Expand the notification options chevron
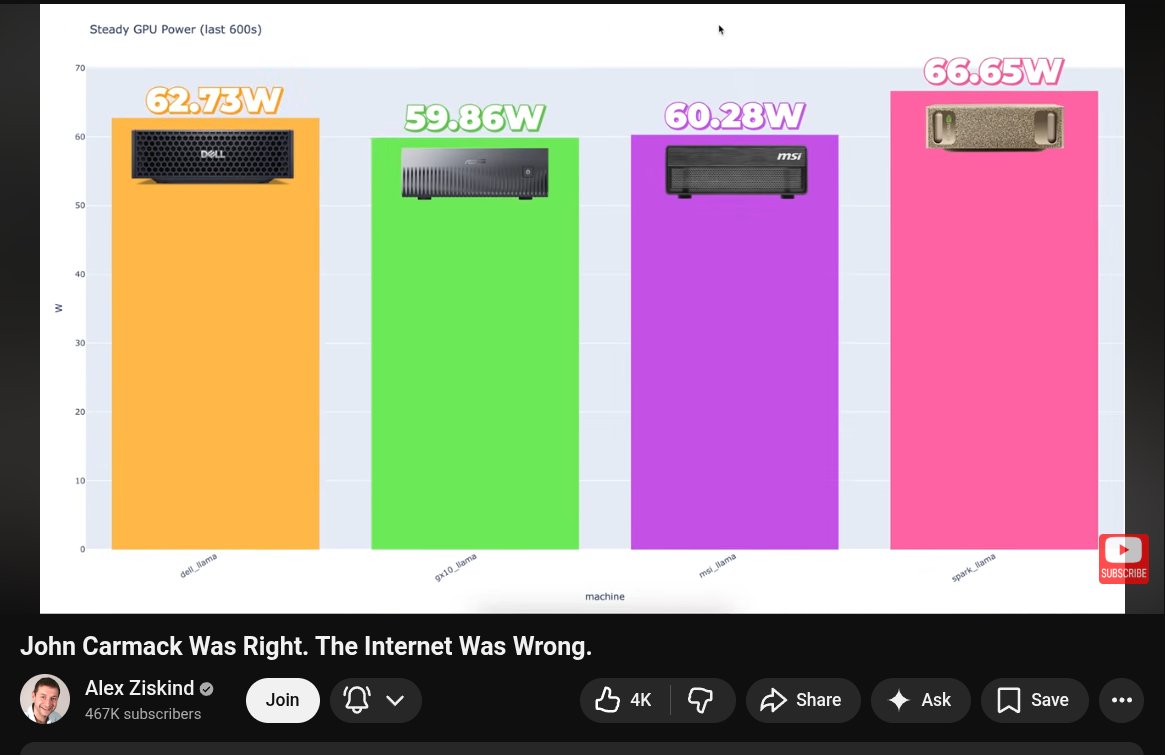This screenshot has width=1165, height=755. tap(395, 700)
